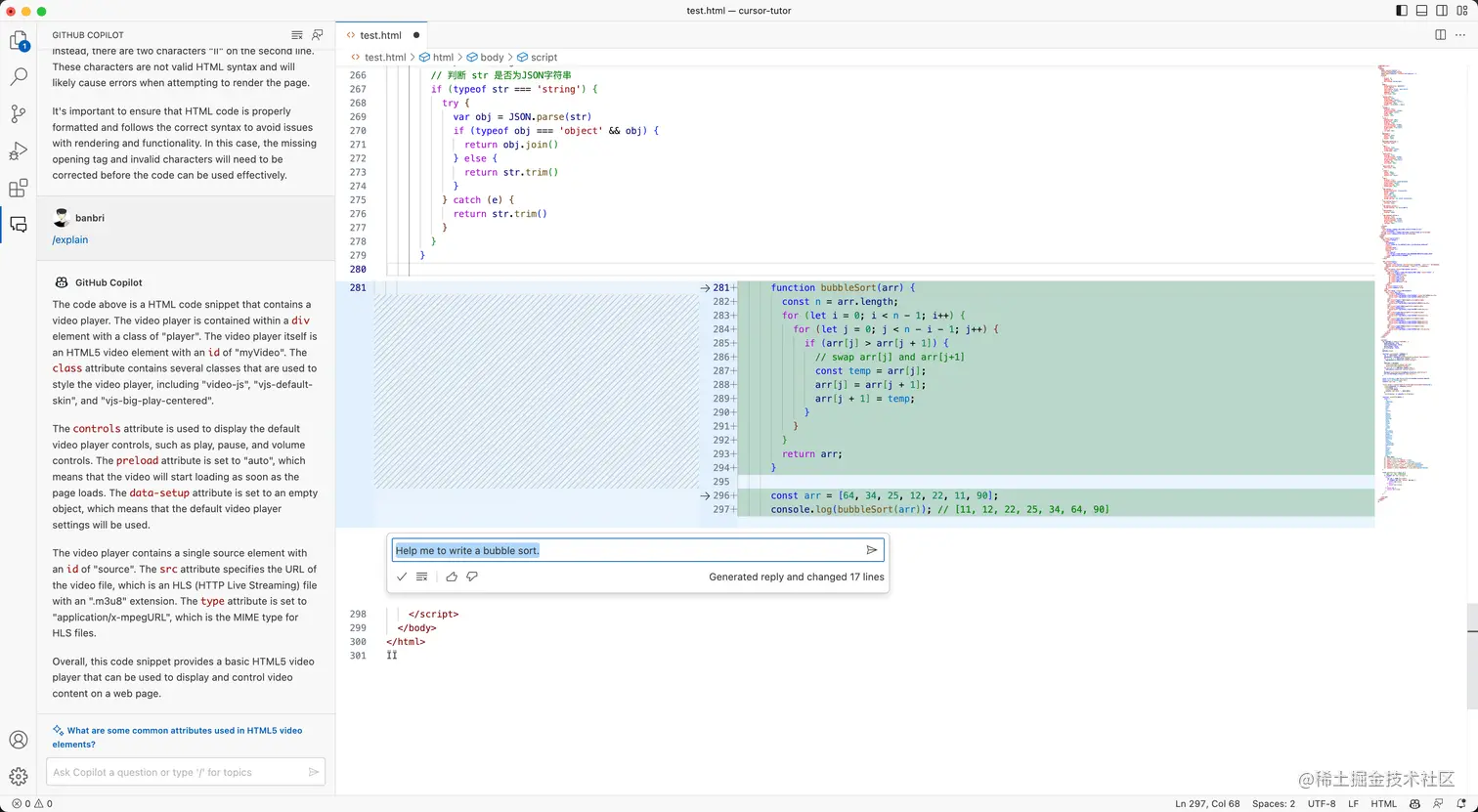
Task: Click the 'GITHUB COPILOT' panel title
Action: coord(88,35)
